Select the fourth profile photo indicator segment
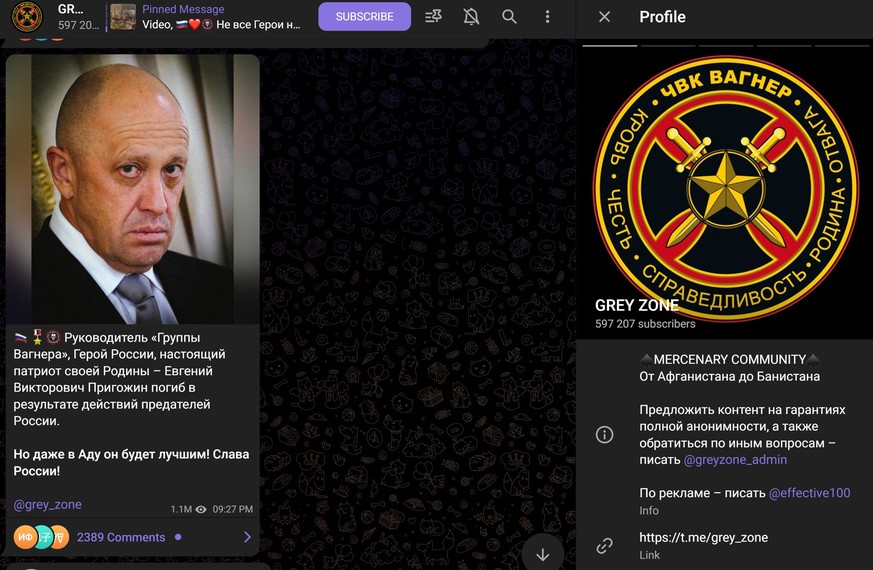The image size is (873, 570). [784, 46]
